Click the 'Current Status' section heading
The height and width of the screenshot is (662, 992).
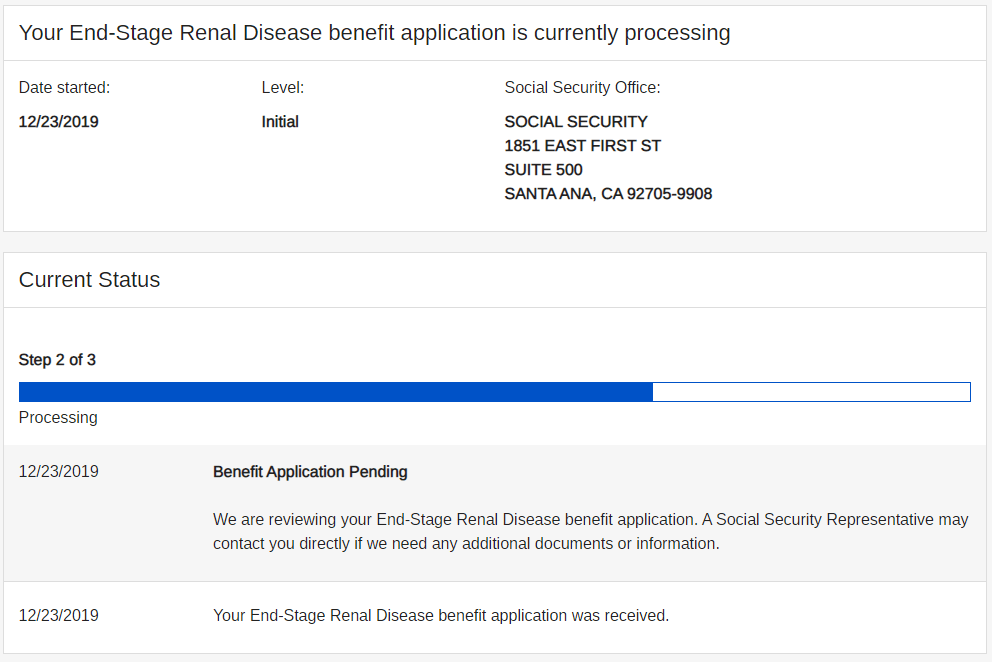click(89, 280)
